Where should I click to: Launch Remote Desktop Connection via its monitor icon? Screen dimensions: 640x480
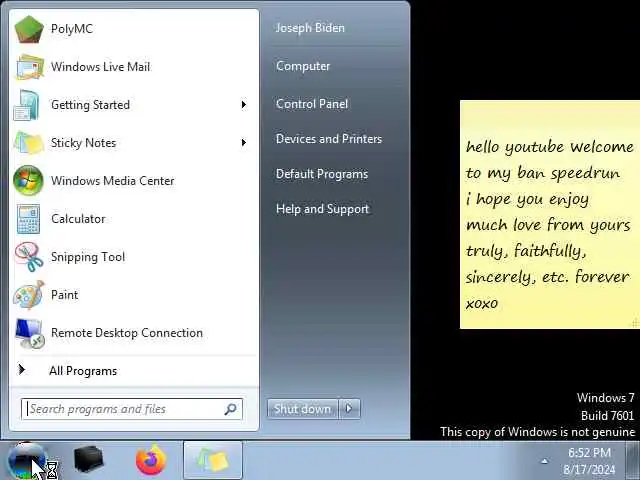click(x=30, y=333)
